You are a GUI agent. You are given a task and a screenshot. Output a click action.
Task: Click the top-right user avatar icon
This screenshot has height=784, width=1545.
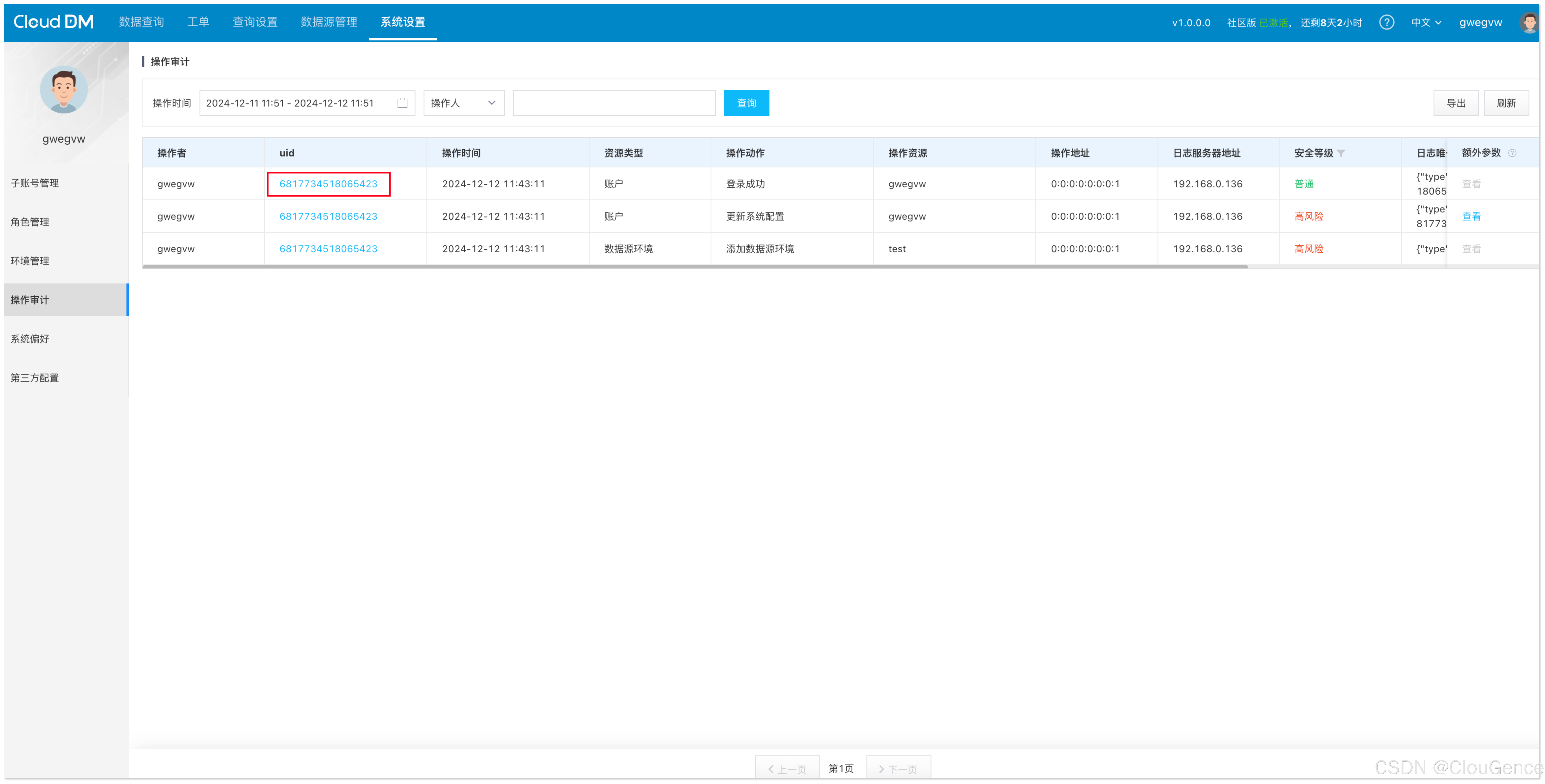pyautogui.click(x=1529, y=22)
